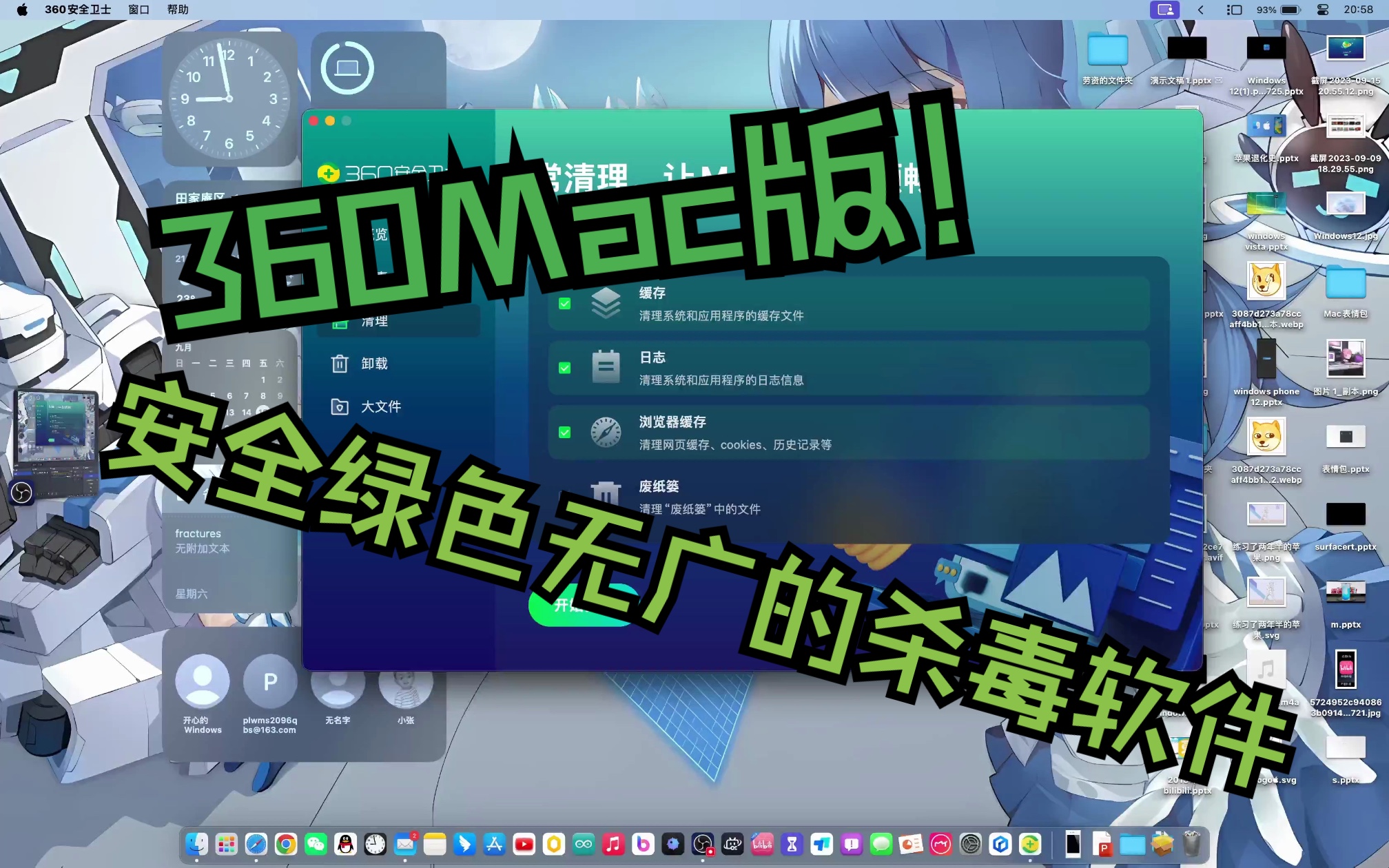Click the 废纸篓 row title
This screenshot has width=1389, height=868.
pos(659,486)
